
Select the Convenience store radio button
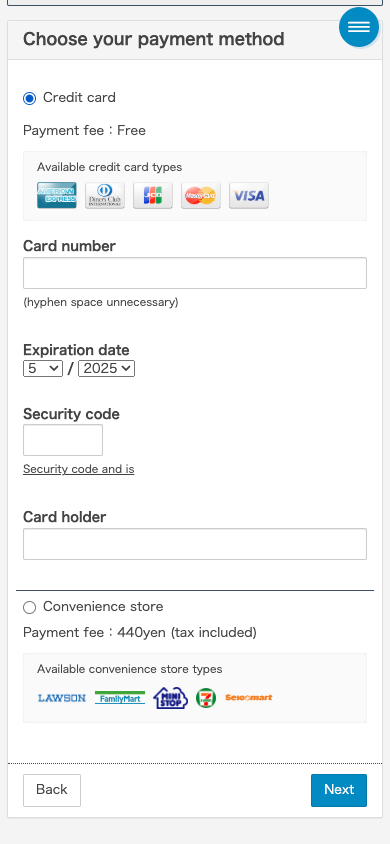(x=30, y=607)
